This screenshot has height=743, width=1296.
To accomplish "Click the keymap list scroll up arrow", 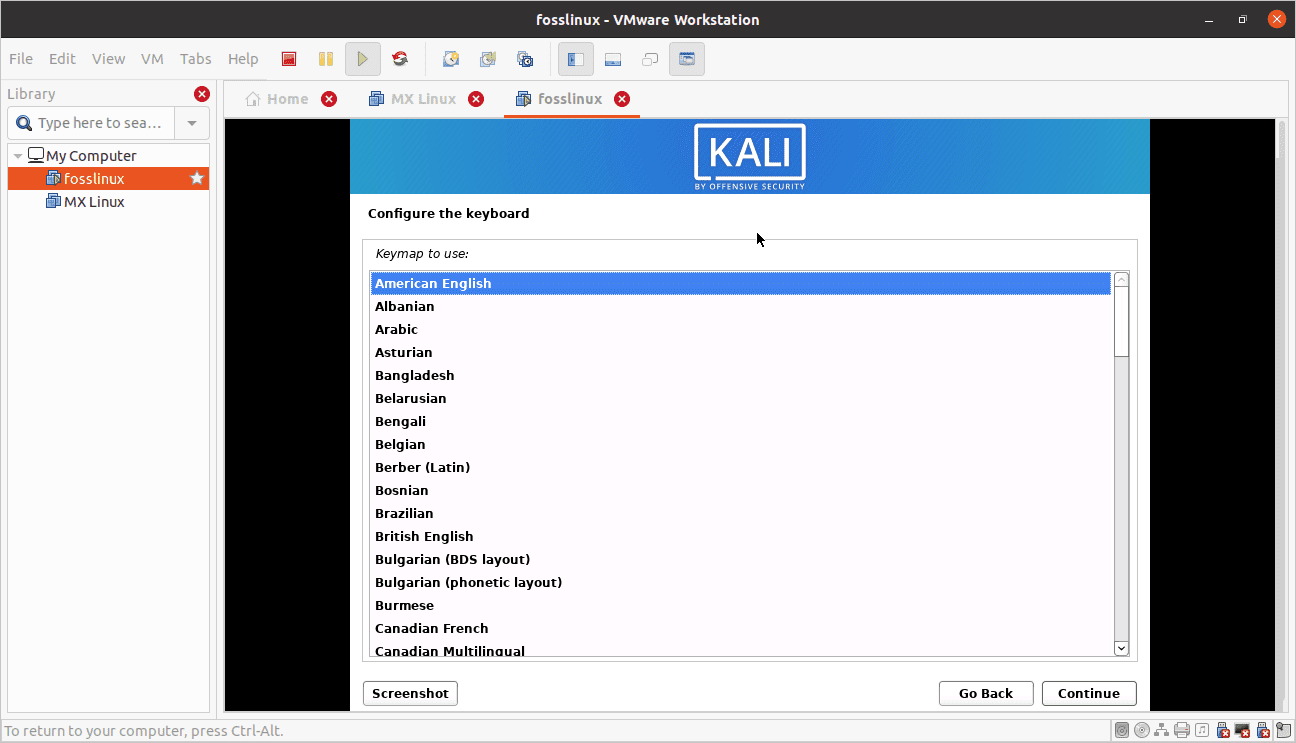I will tap(1121, 280).
